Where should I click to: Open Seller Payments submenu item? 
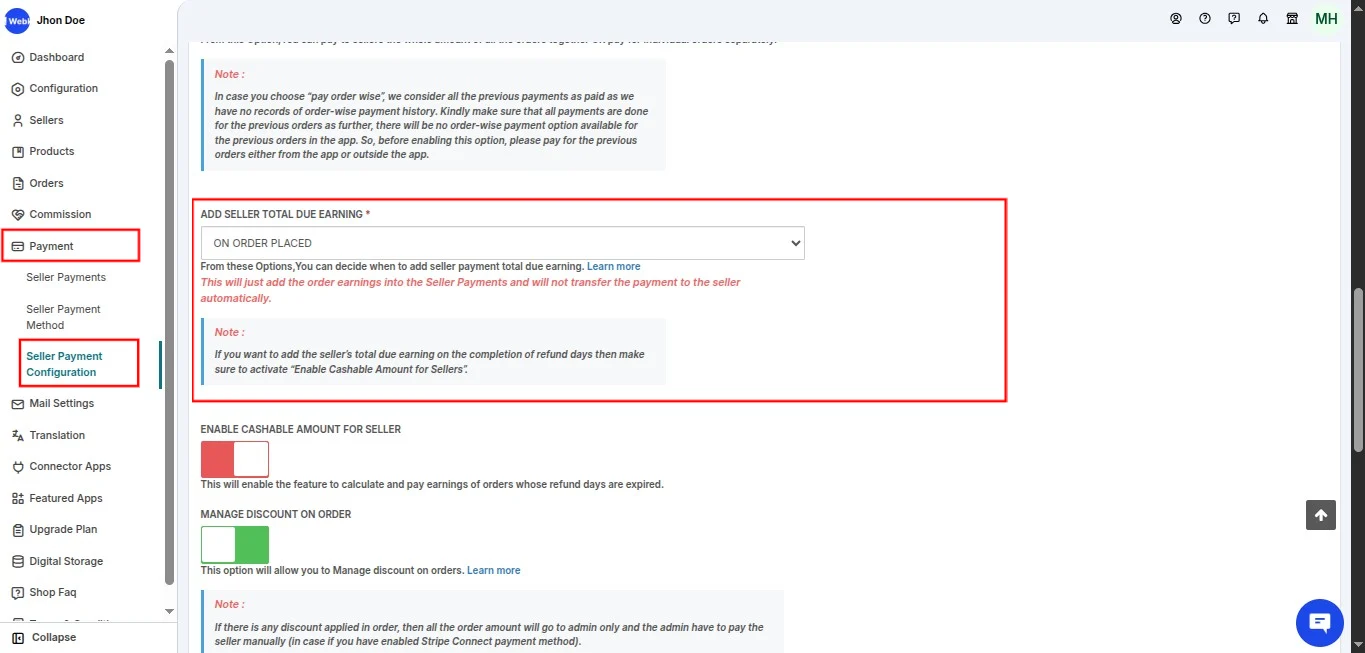coord(66,277)
